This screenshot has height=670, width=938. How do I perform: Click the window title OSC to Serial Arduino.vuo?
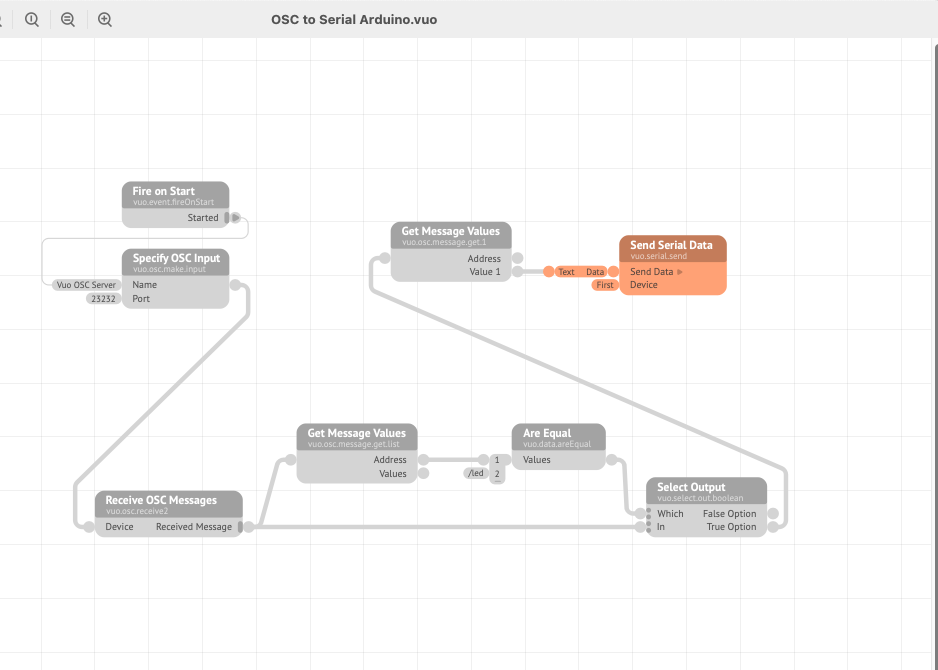(354, 19)
